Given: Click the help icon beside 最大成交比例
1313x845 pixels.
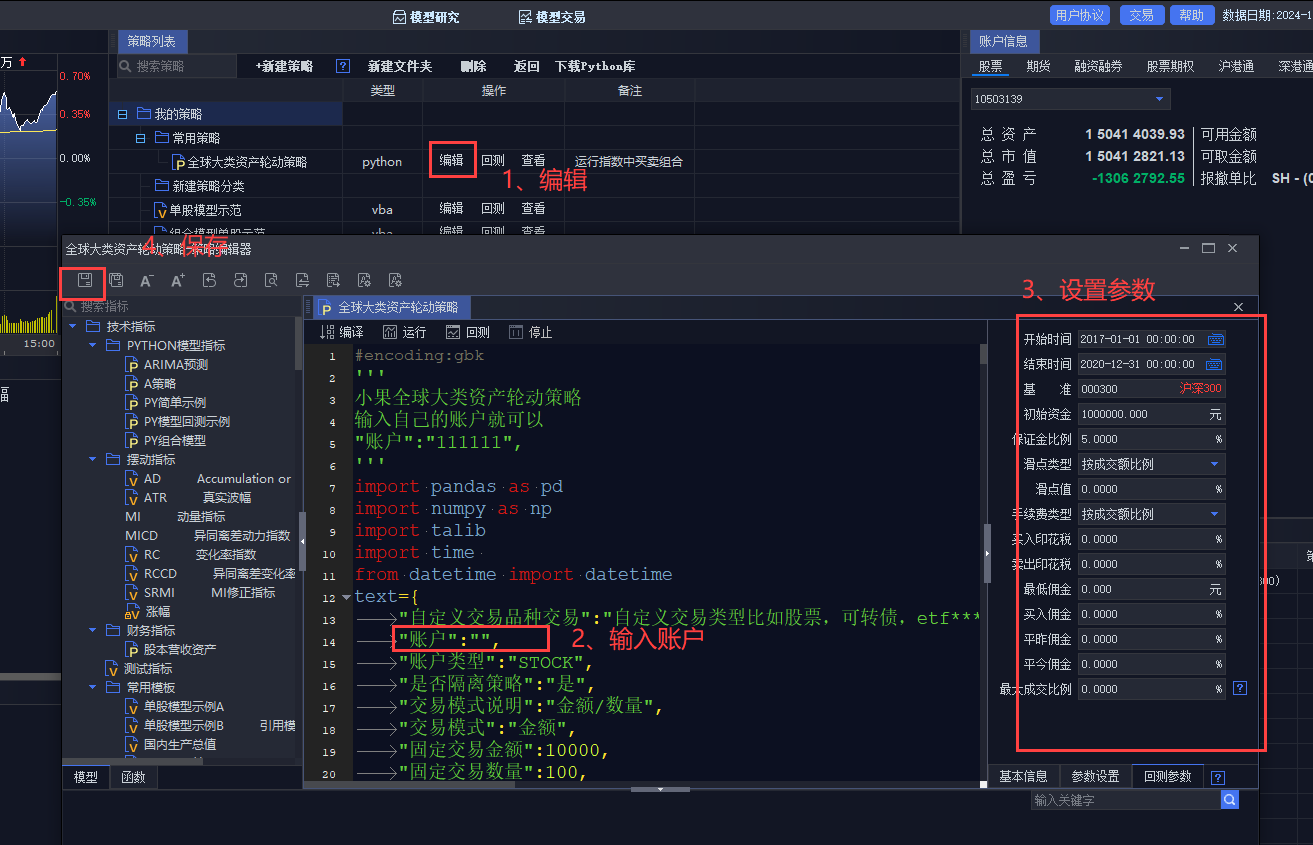Looking at the screenshot, I should pos(1240,688).
